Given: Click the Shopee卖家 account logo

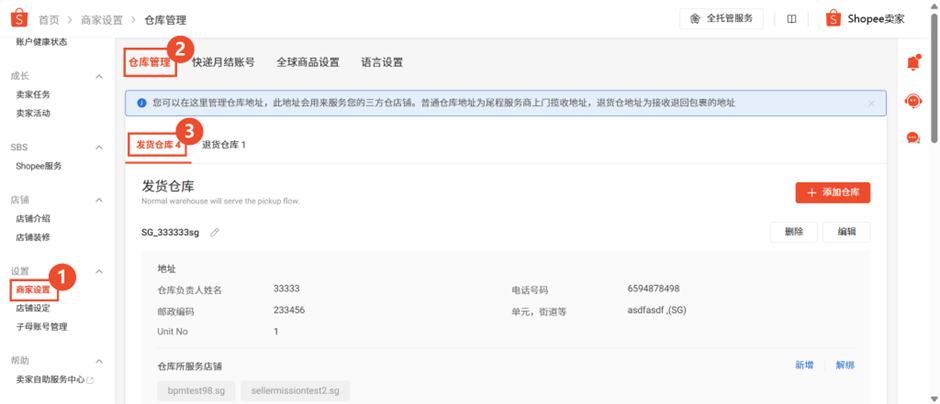Looking at the screenshot, I should click(833, 19).
